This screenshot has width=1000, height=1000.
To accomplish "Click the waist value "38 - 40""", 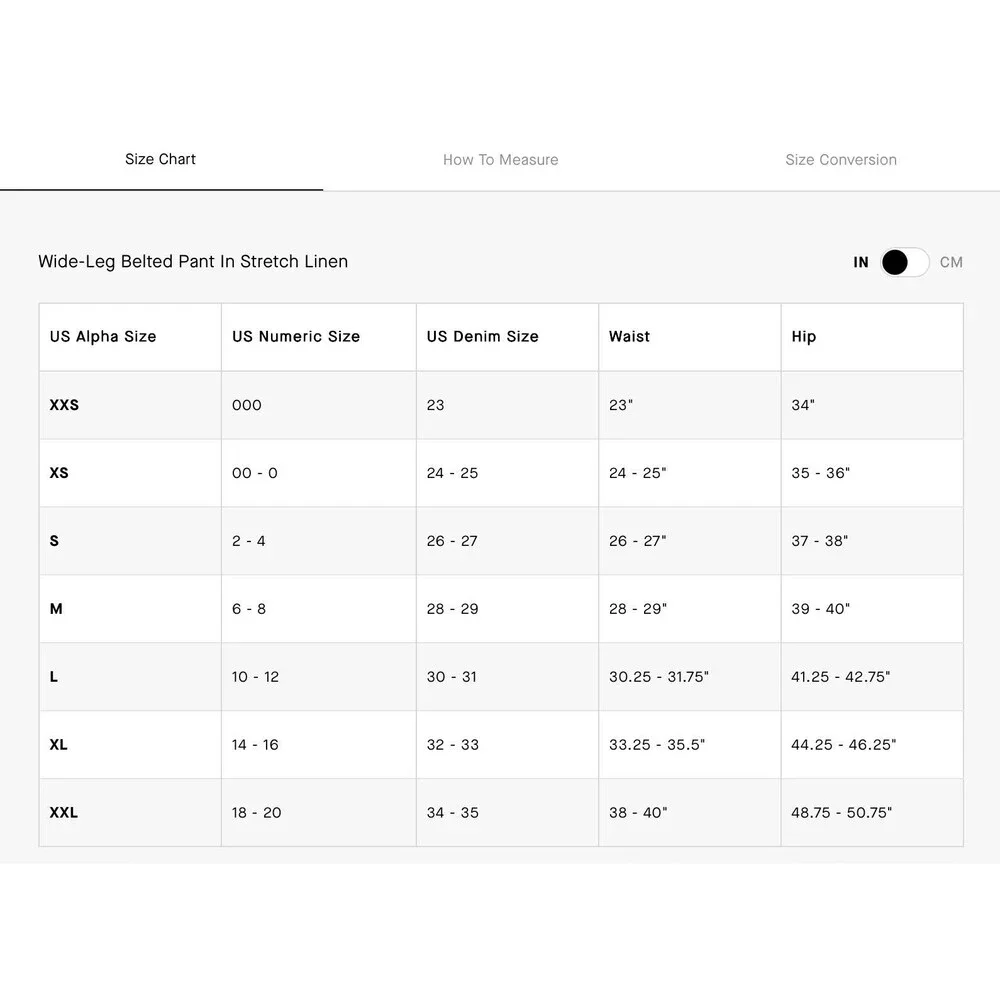I will coord(638,812).
